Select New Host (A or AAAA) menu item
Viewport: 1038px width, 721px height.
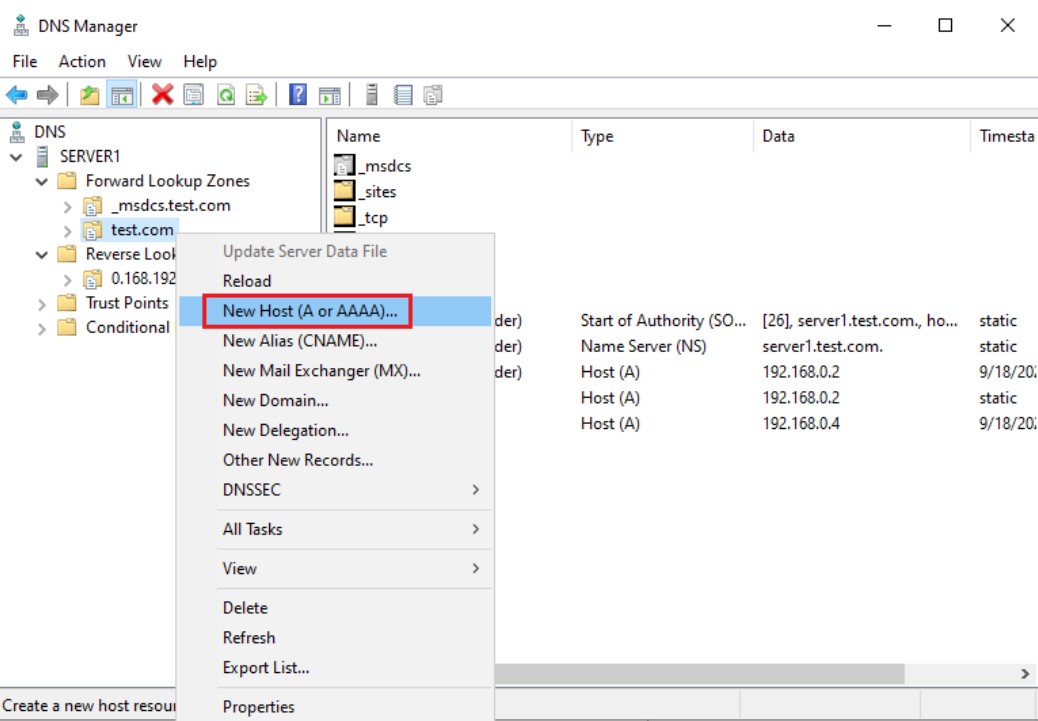(x=309, y=311)
